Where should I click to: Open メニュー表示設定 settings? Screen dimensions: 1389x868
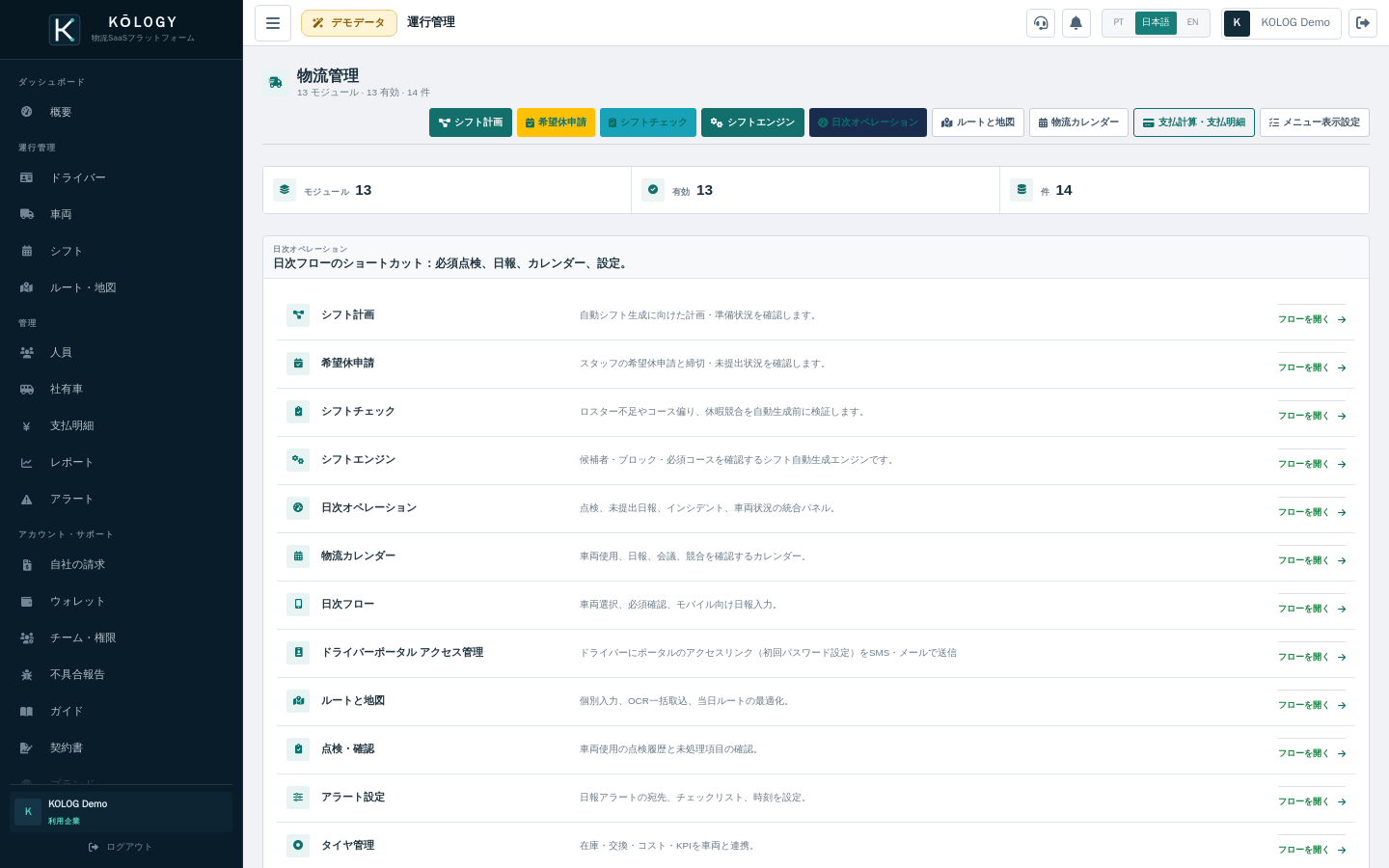pos(1315,122)
